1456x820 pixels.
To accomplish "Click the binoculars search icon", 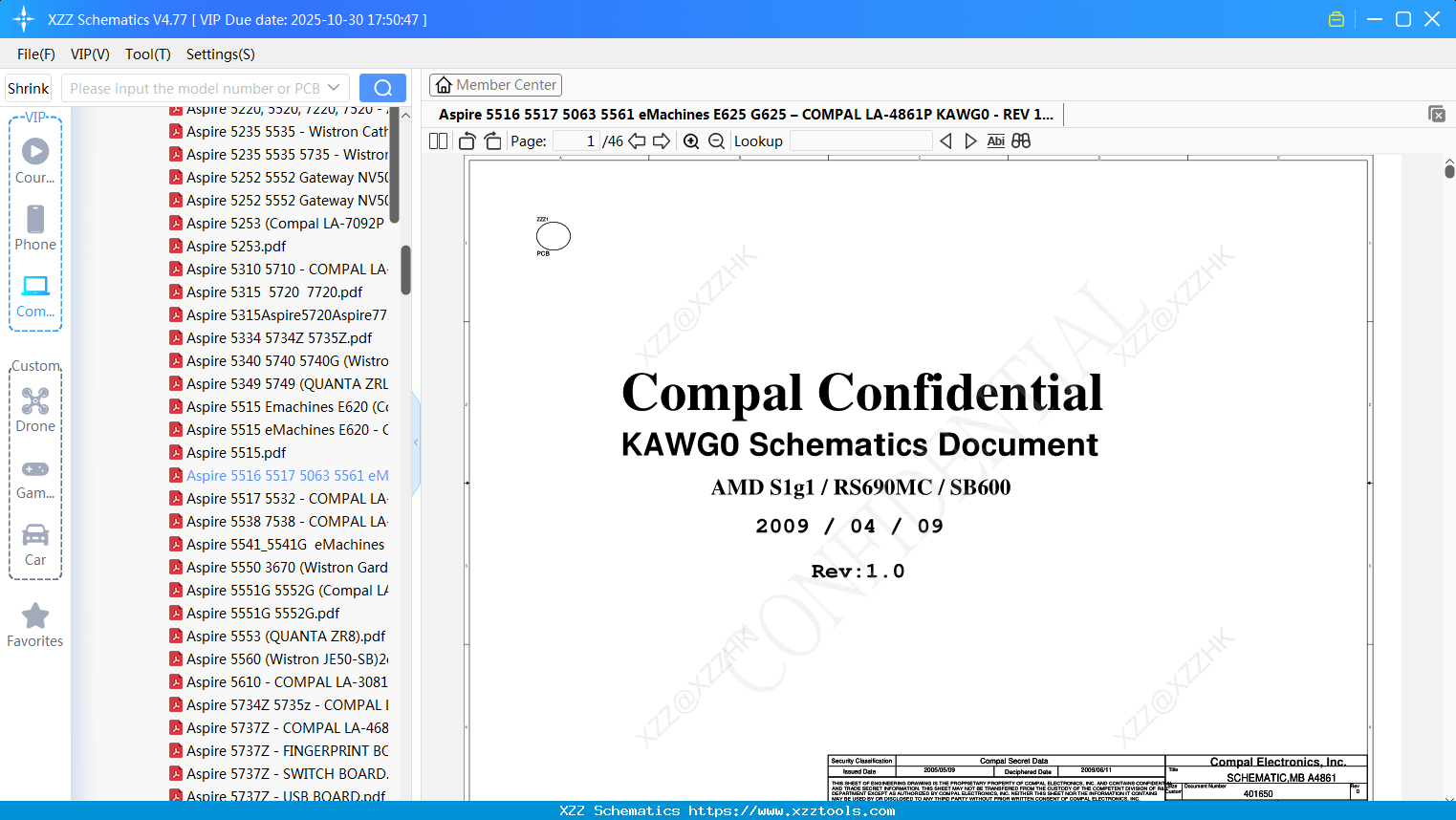I will point(1021,141).
